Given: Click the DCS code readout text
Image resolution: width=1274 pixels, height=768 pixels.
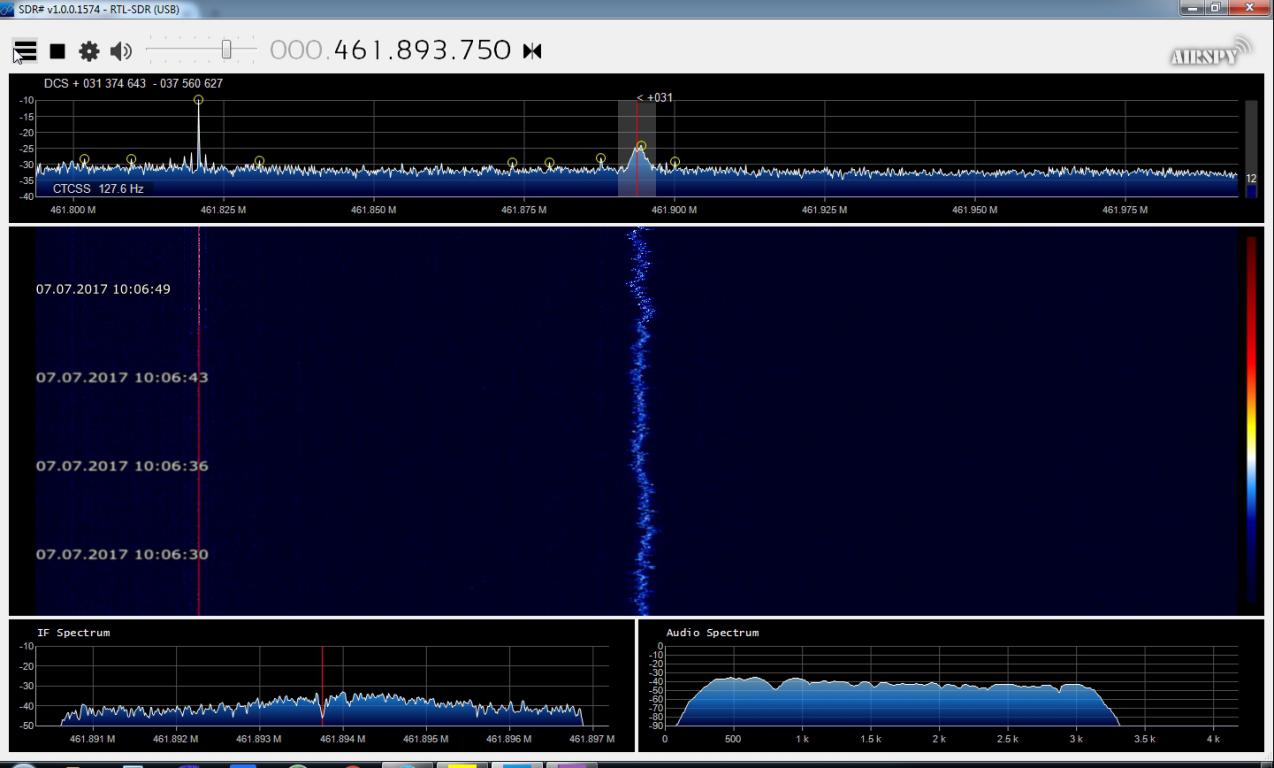Looking at the screenshot, I should 133,84.
